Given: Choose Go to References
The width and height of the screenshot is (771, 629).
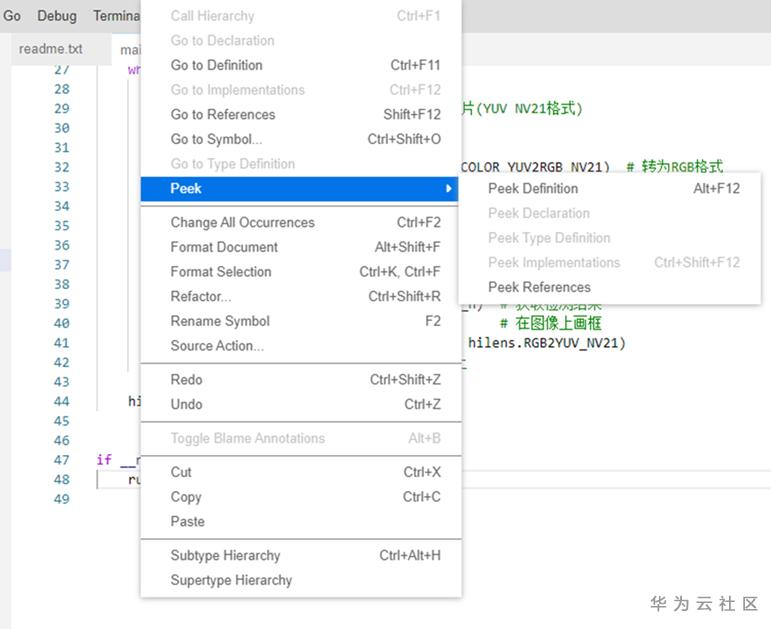Looking at the screenshot, I should click(x=301, y=114).
